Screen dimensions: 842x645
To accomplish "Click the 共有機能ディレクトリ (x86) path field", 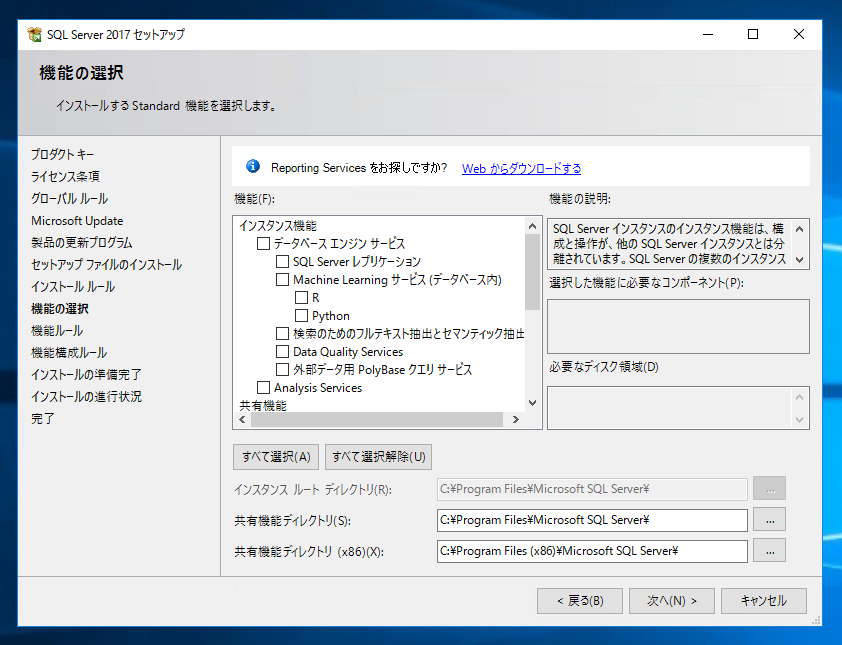I will click(x=592, y=551).
